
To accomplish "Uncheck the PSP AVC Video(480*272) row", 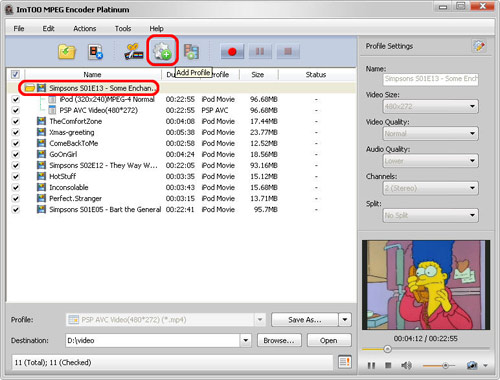I will click(x=16, y=110).
